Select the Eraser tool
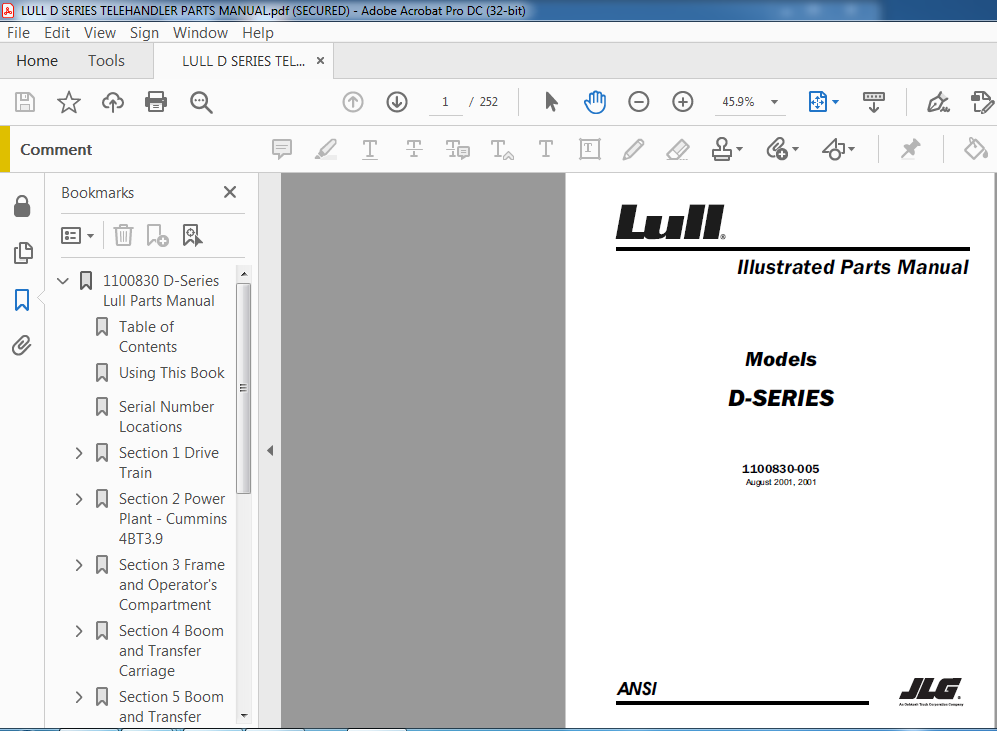This screenshot has width=997, height=731. [x=677, y=149]
